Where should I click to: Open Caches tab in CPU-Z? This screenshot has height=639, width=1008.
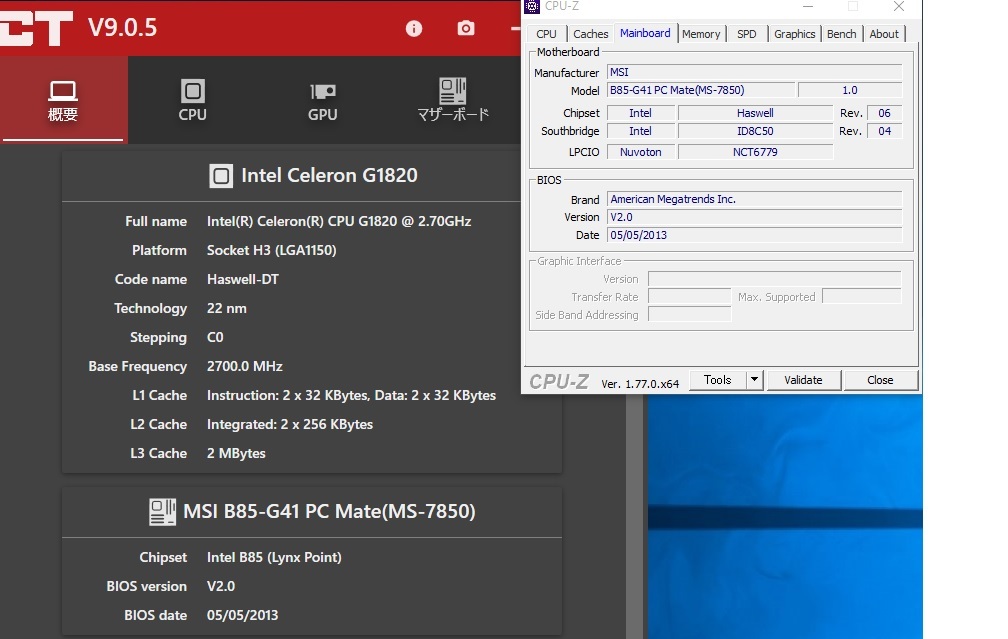coord(590,34)
